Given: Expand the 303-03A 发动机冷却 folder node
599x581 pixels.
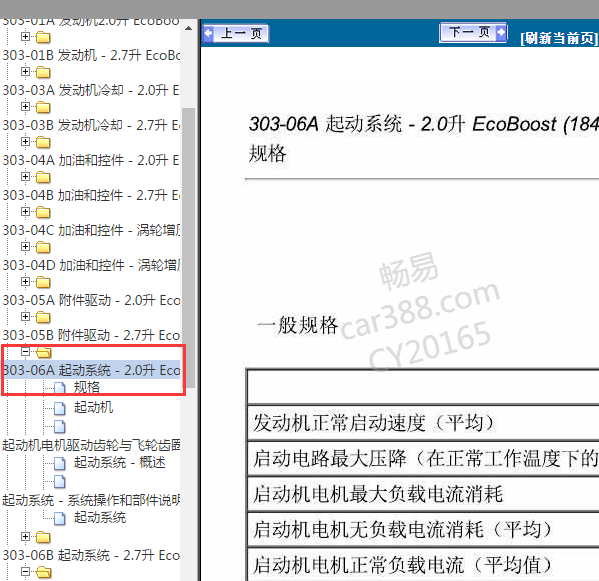Looking at the screenshot, I should pyautogui.click(x=25, y=107).
